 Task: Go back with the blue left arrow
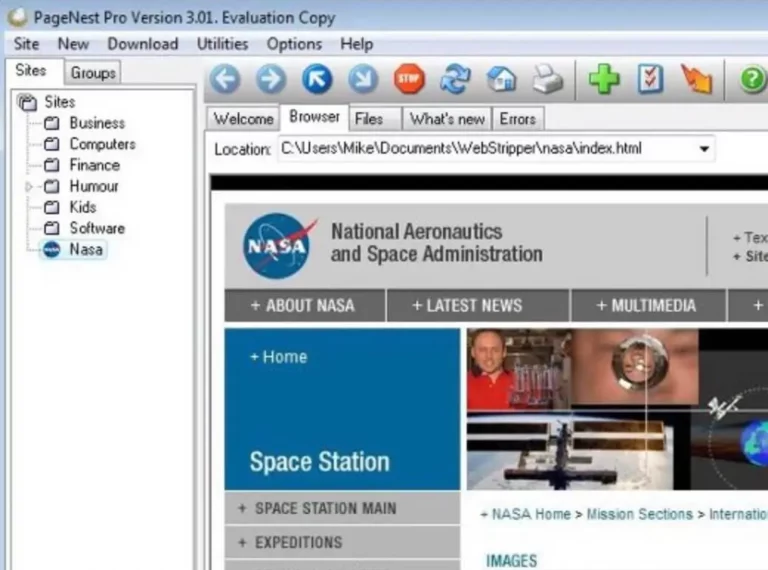pos(225,79)
